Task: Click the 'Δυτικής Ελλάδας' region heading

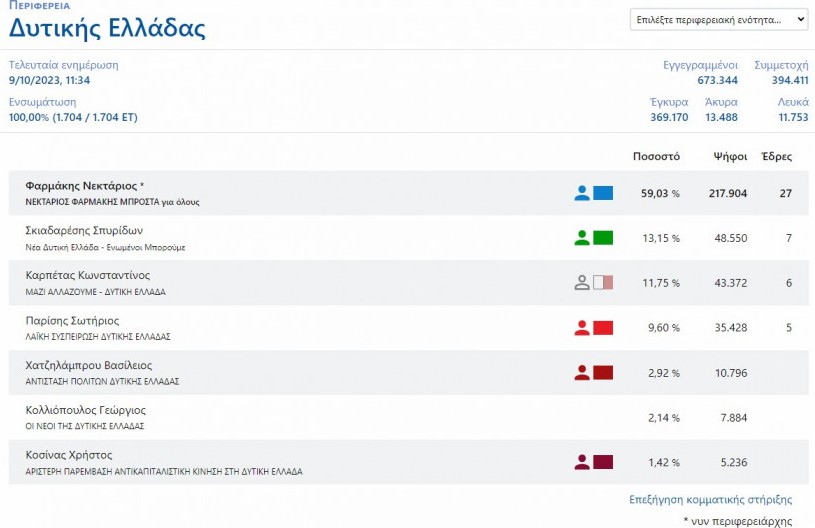Action: click(x=107, y=28)
